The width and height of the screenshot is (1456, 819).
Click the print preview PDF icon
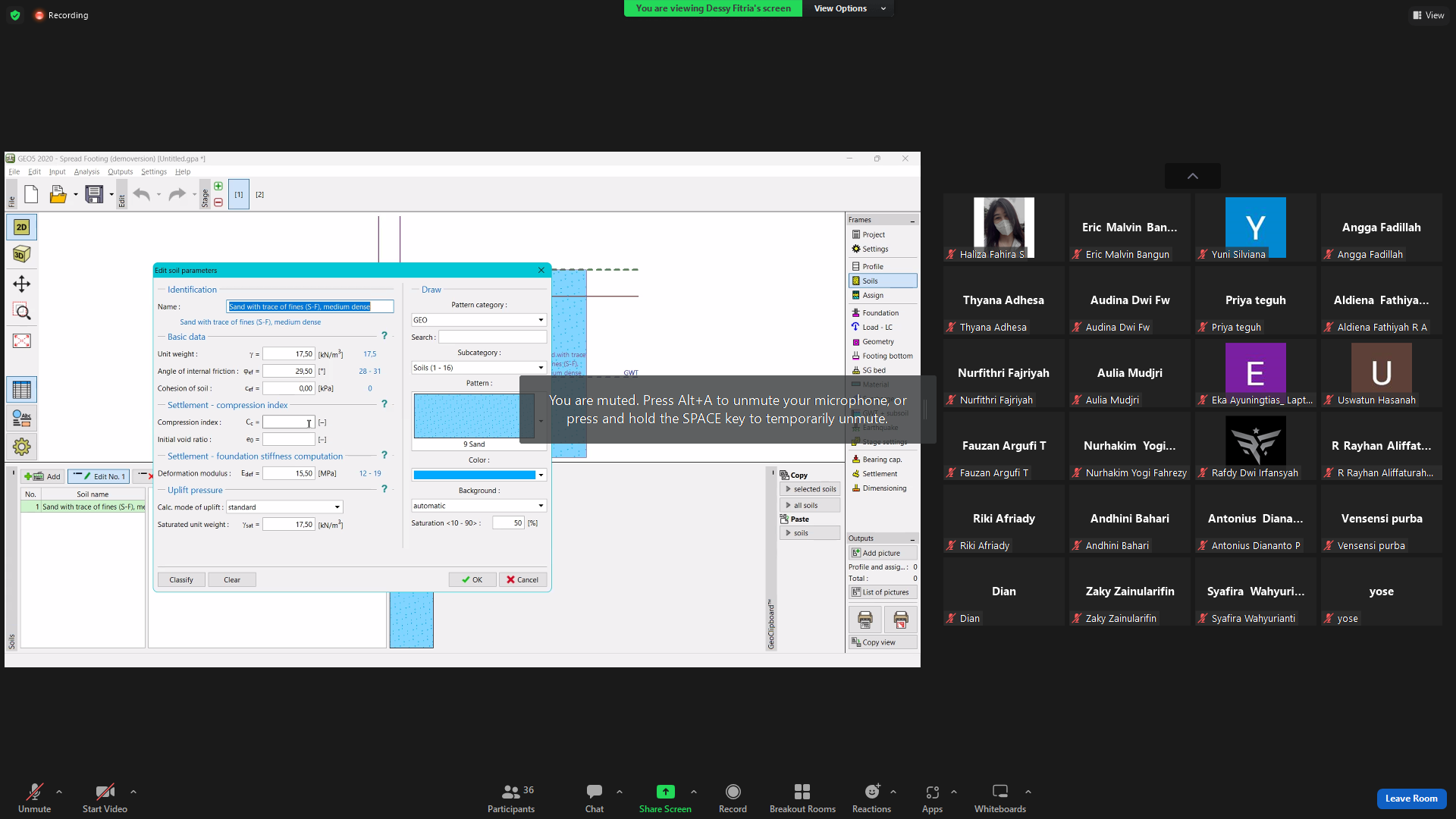tap(901, 620)
